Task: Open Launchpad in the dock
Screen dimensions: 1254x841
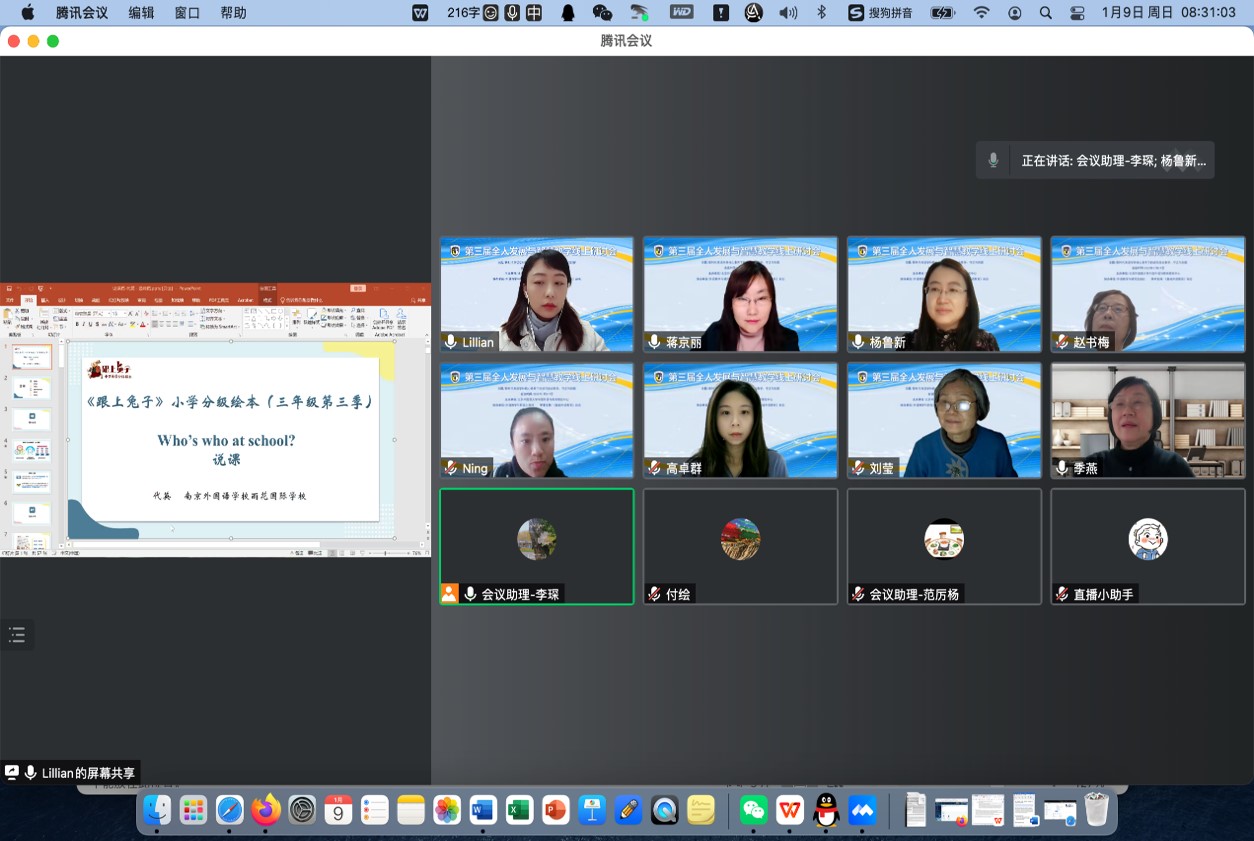Action: (193, 810)
